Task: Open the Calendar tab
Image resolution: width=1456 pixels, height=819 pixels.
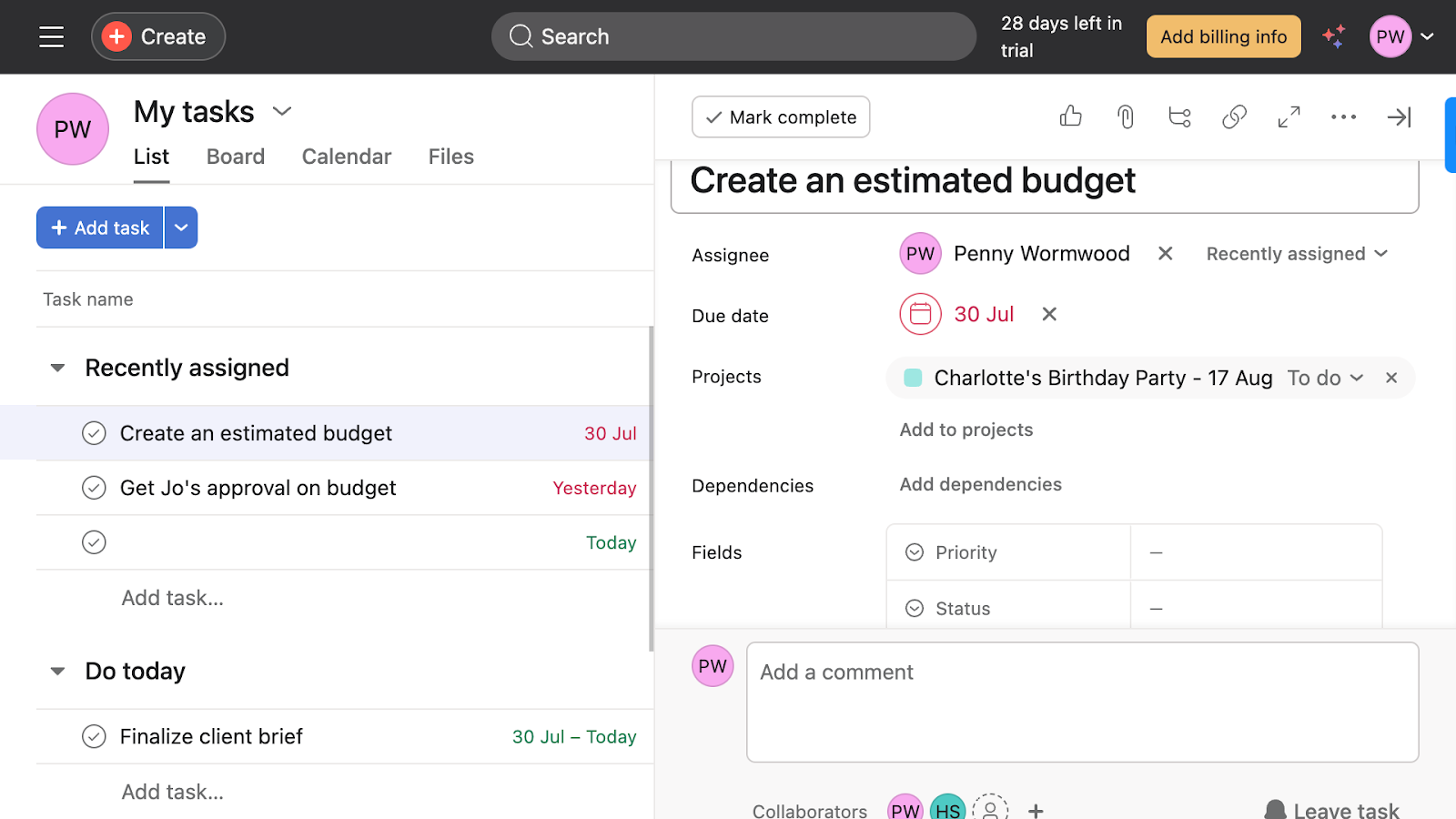Action: click(346, 156)
